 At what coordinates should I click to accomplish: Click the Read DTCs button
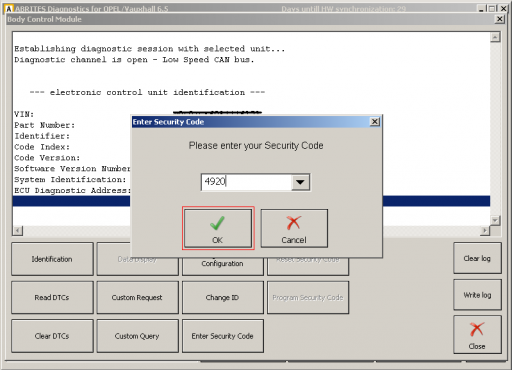(x=52, y=297)
